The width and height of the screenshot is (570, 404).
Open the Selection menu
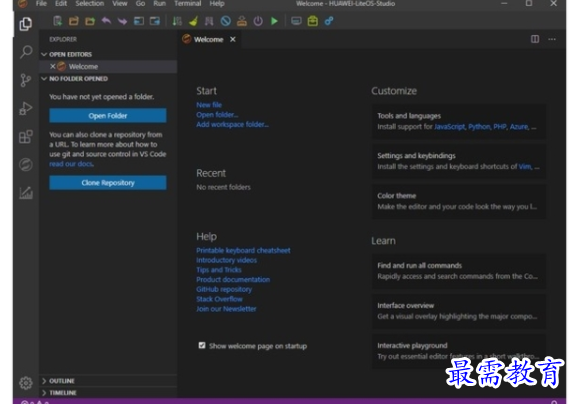89,4
